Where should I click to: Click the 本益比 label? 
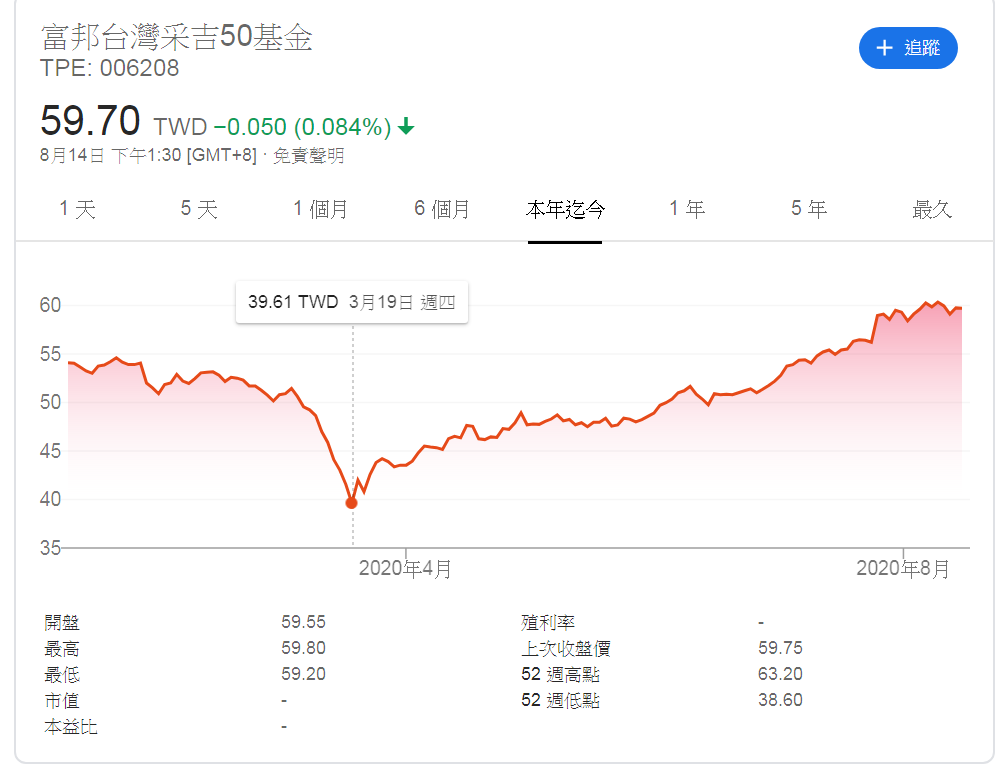pyautogui.click(x=71, y=727)
